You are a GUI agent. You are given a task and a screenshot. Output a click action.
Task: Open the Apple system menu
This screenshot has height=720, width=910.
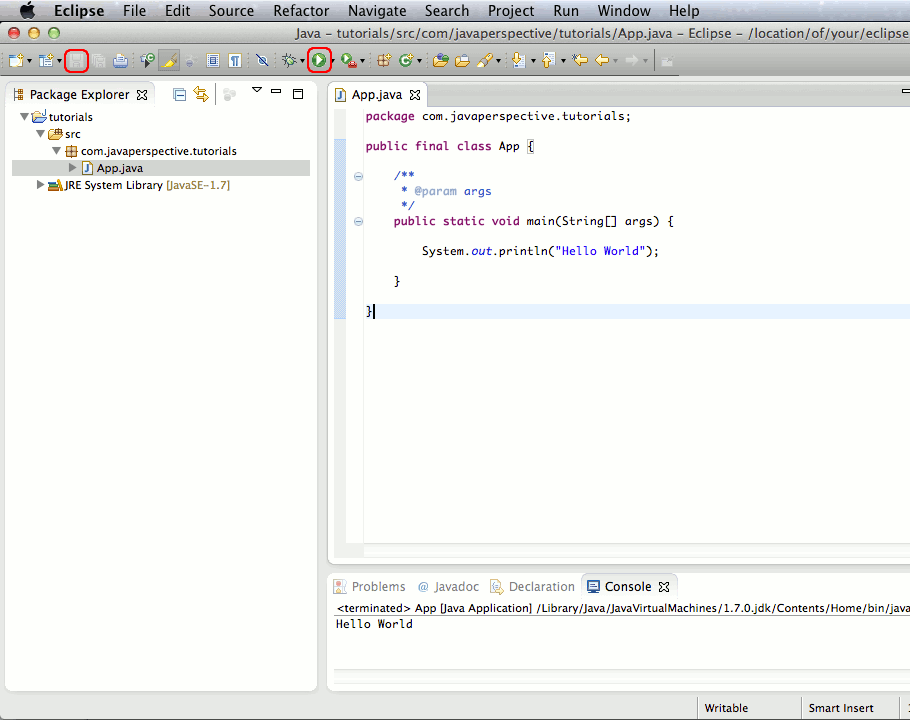click(x=27, y=10)
